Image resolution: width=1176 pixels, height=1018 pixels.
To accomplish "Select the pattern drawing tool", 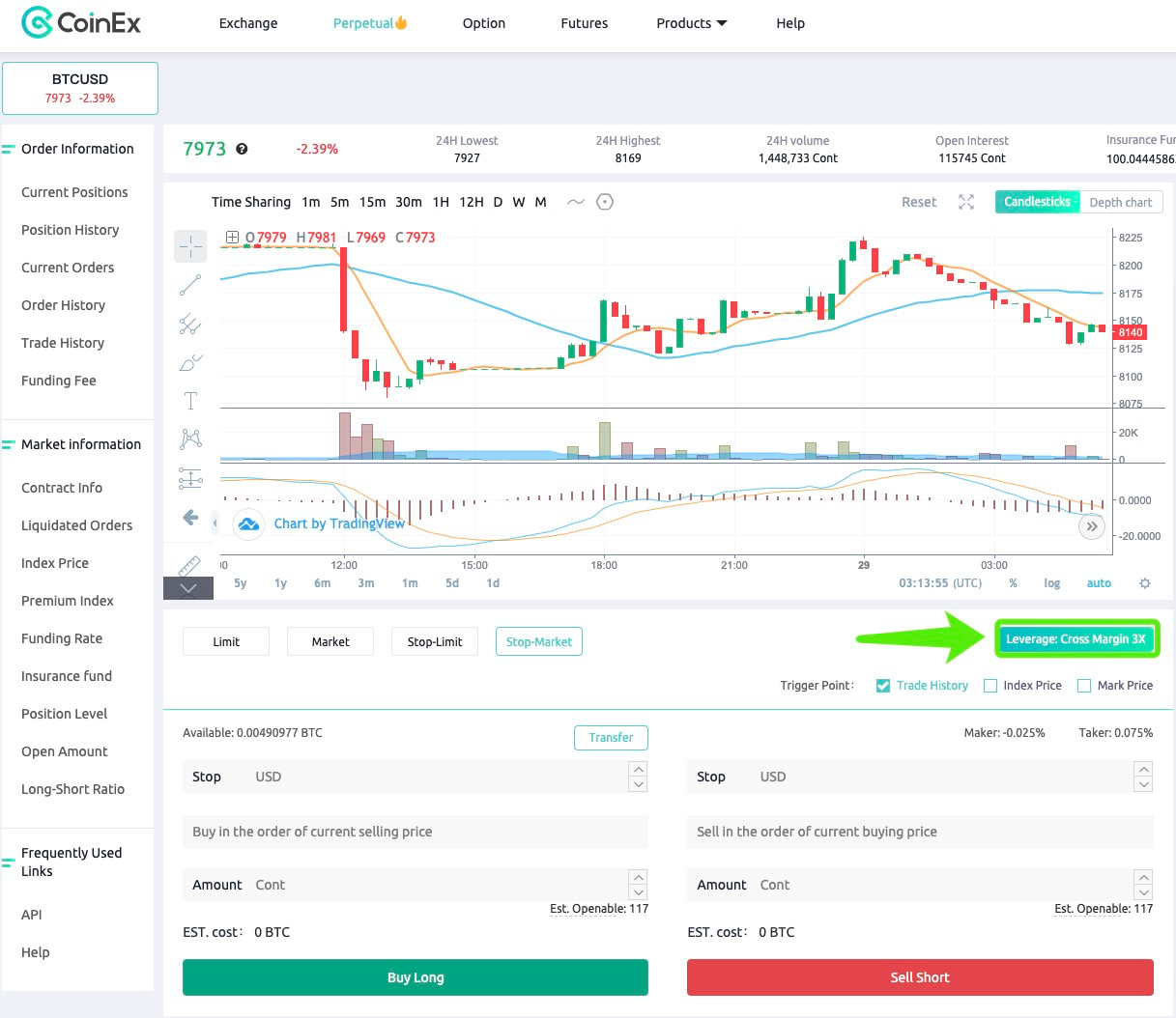I will pos(190,439).
